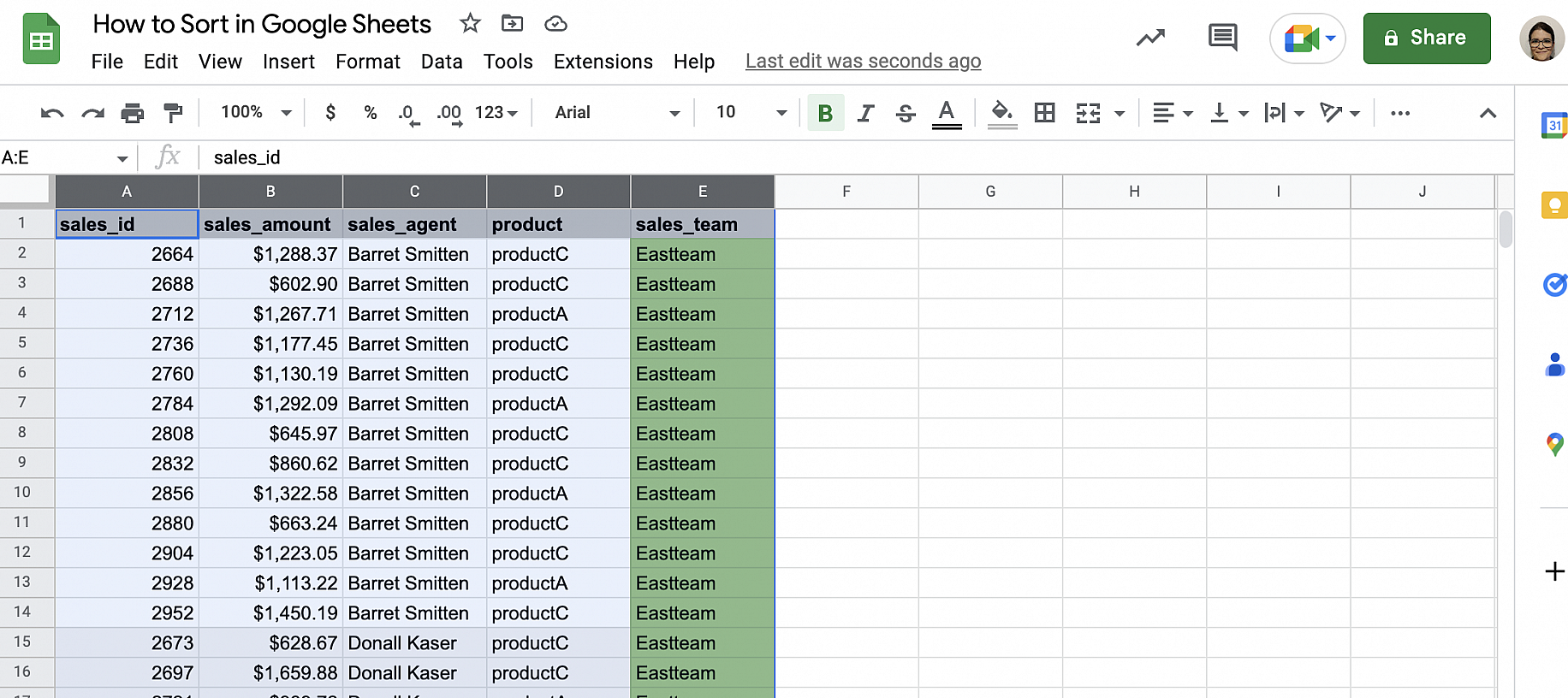
Task: Click the green Share button
Action: coord(1426,38)
